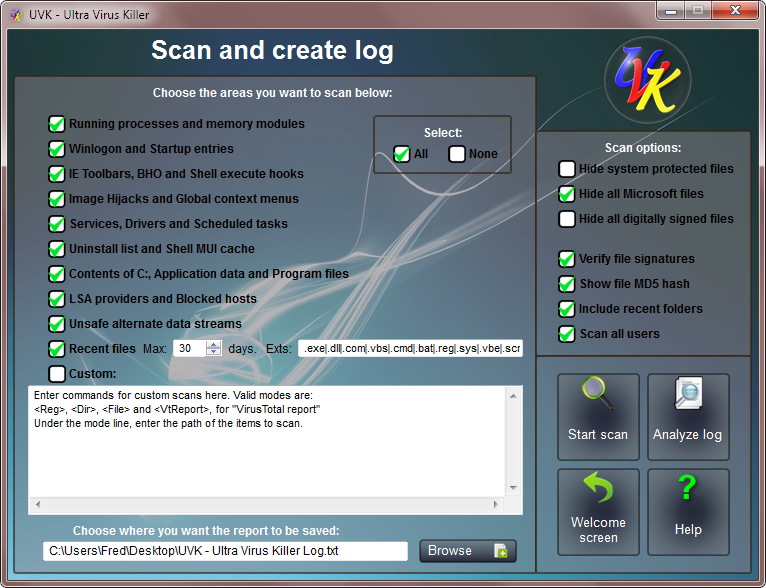
Task: Uncheck Image Hijacks and Global context menus
Action: (57, 199)
